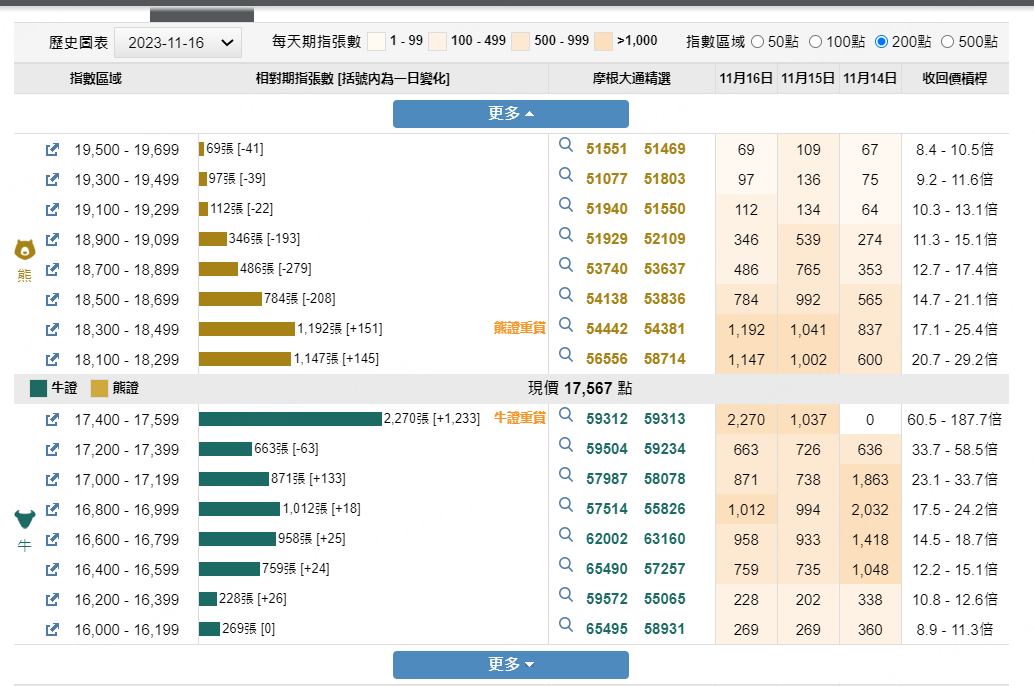Image resolution: width=1034 pixels, height=686 pixels.
Task: Open external link for 18,300 - 18,499 range
Action: click(52, 329)
